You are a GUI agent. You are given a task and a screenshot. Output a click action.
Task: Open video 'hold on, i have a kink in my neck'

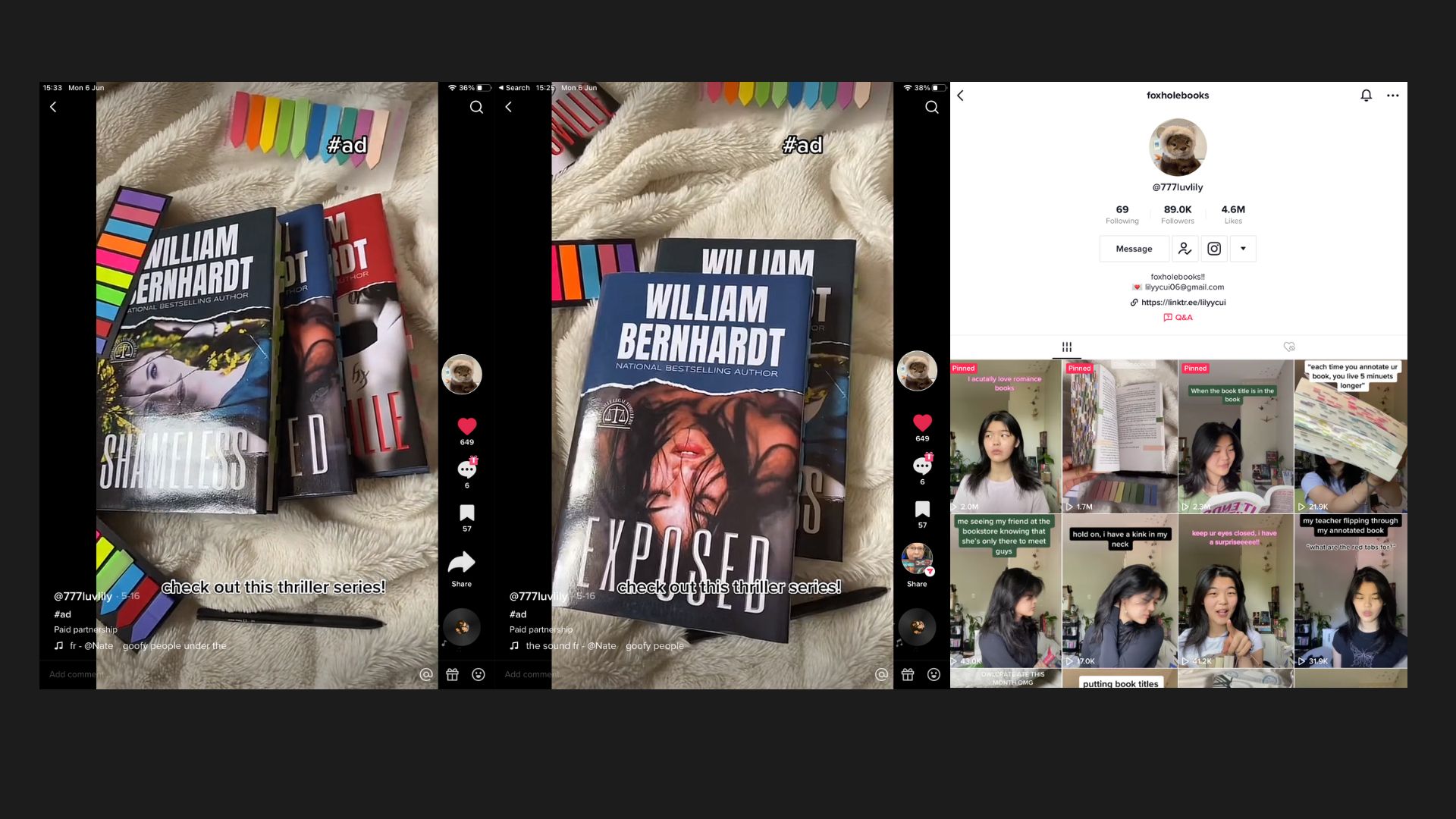[1120, 591]
